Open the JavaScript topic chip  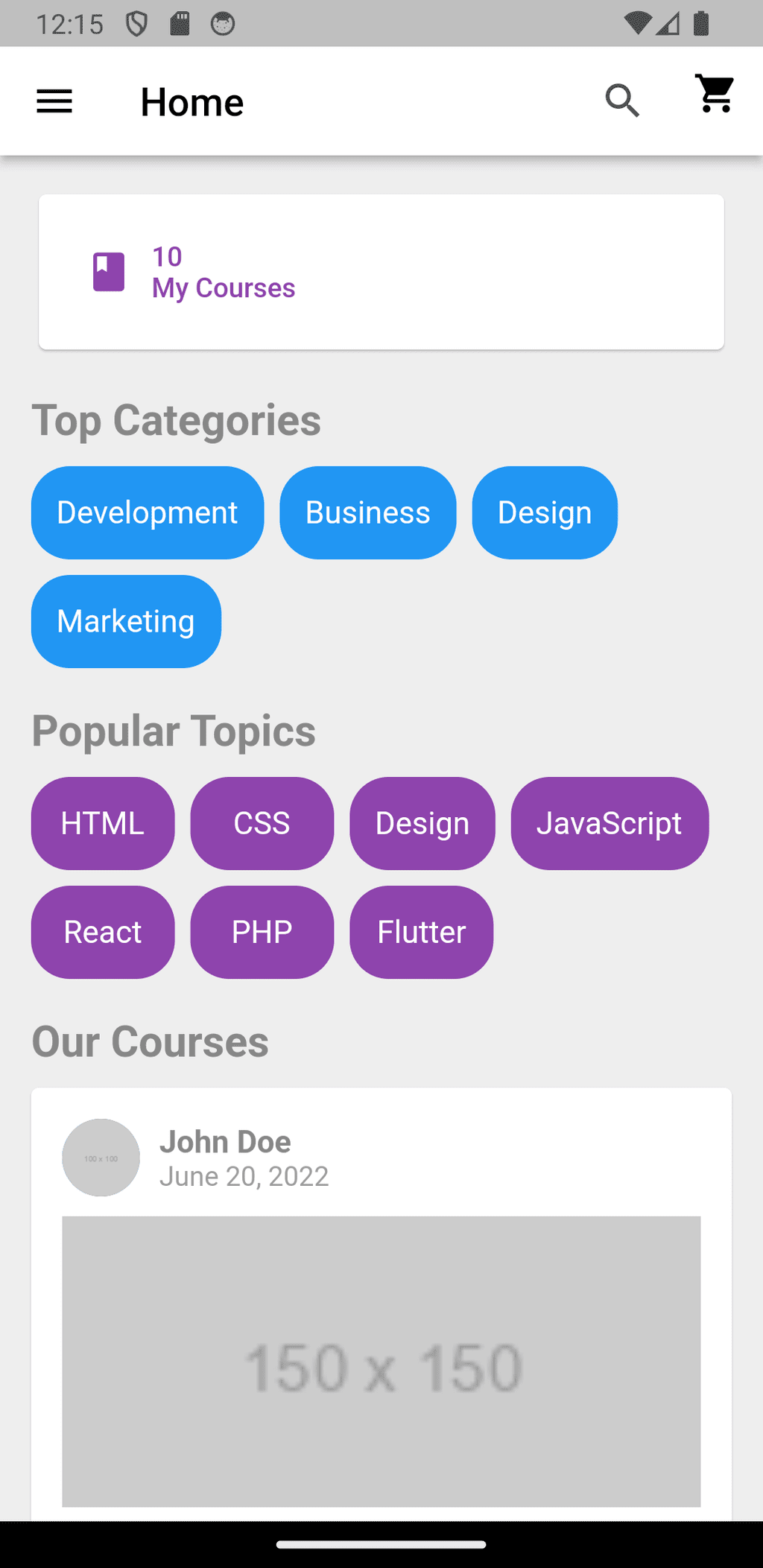[x=610, y=823]
